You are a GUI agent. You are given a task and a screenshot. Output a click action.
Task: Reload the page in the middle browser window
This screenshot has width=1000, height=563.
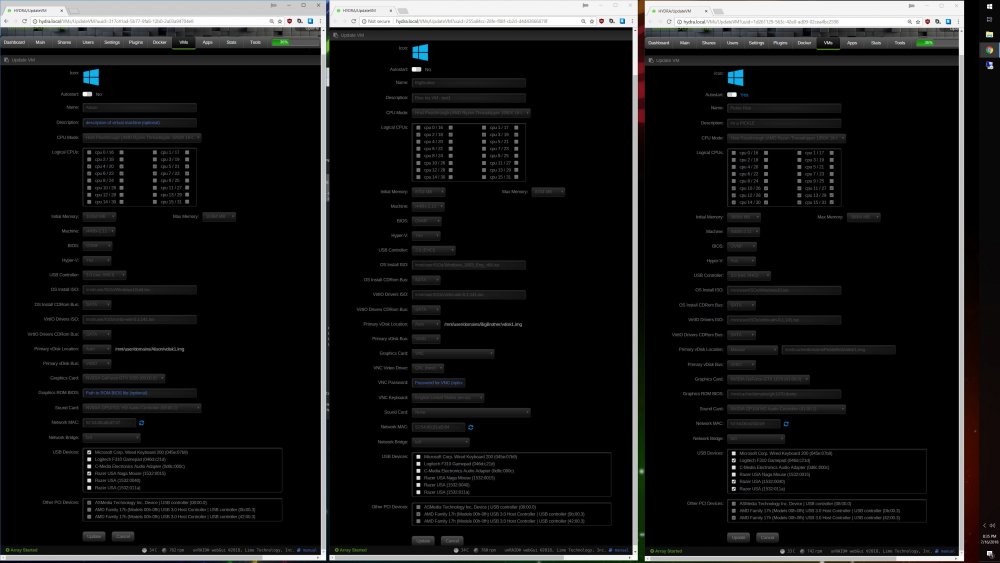[x=354, y=21]
